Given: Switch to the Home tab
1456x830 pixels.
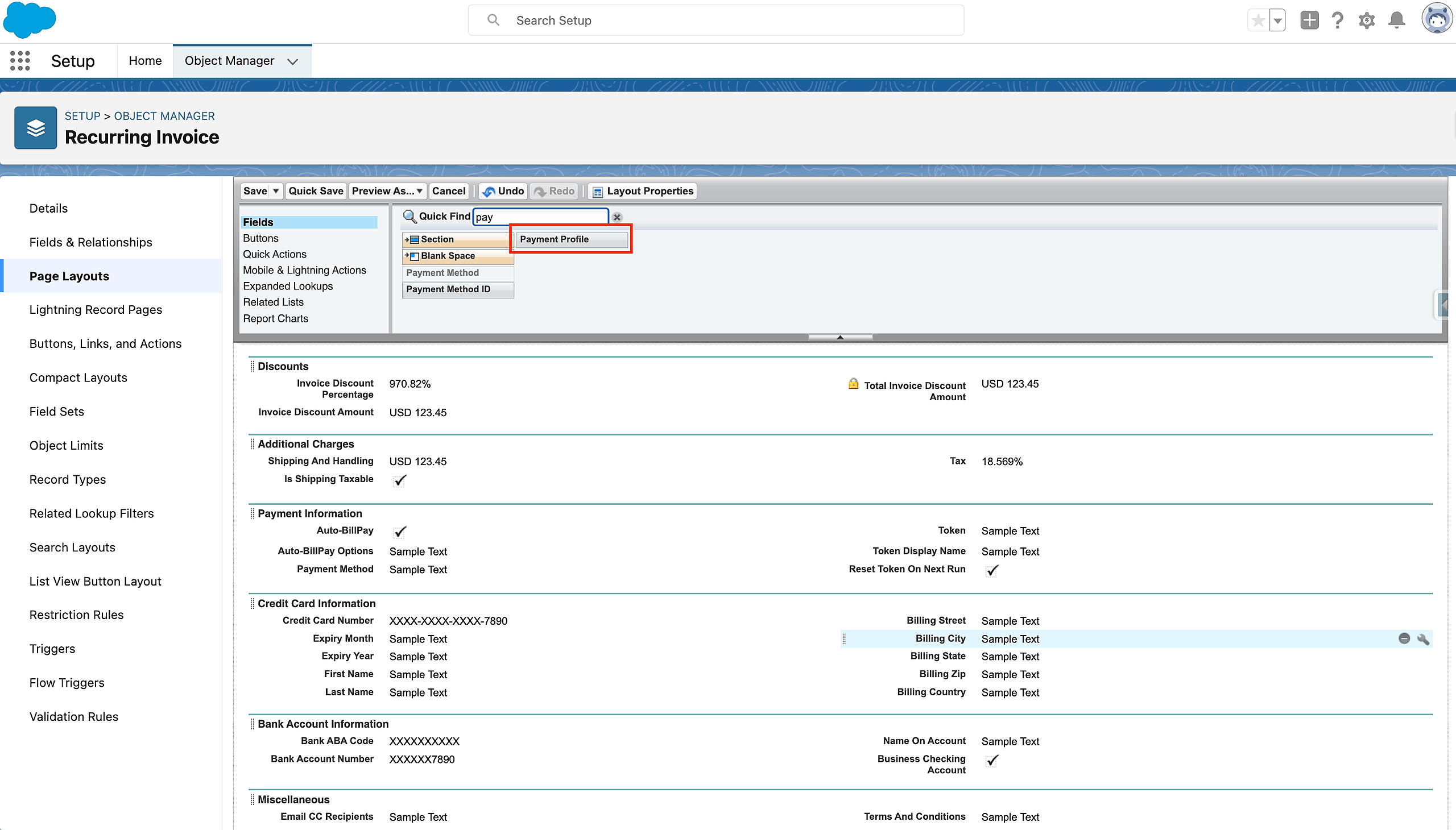Looking at the screenshot, I should (145, 61).
